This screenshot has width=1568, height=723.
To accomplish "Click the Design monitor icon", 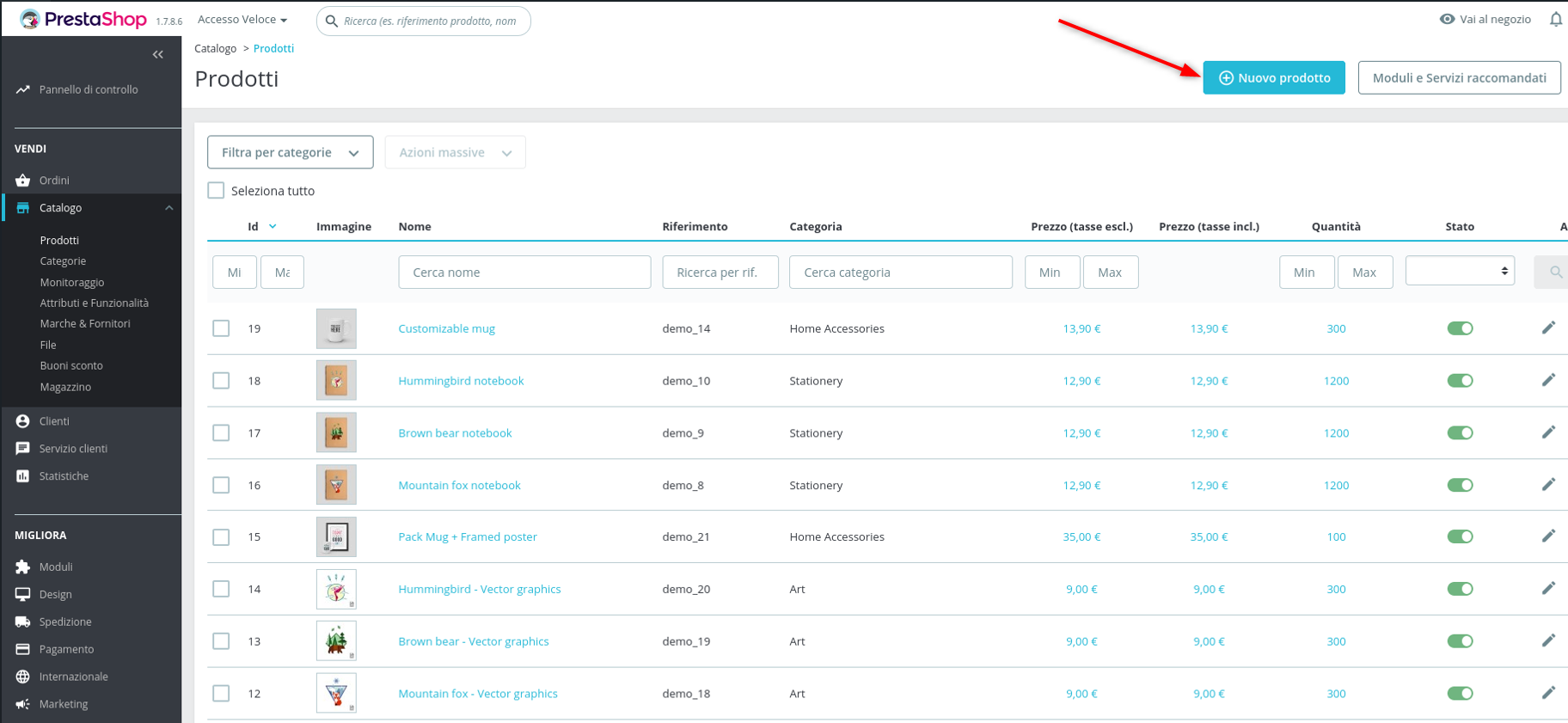I will coord(23,595).
